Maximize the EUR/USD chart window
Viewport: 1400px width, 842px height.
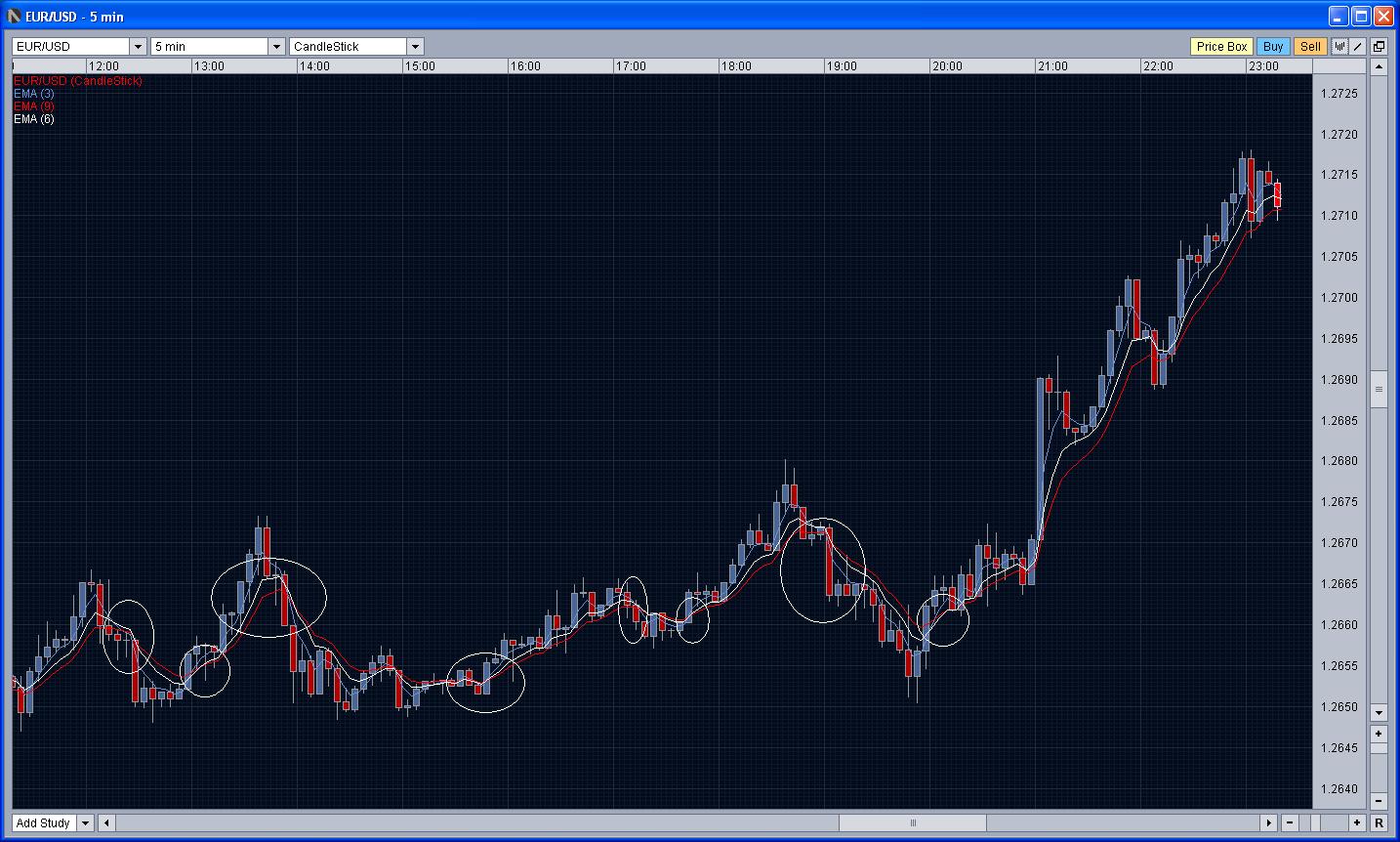pos(1361,17)
